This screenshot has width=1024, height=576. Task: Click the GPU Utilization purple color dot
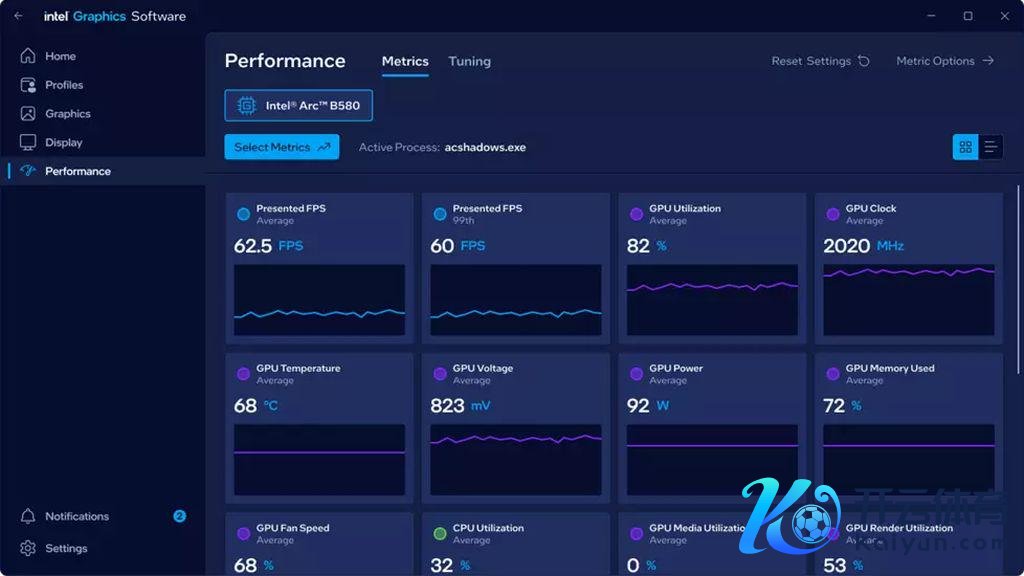click(x=636, y=214)
